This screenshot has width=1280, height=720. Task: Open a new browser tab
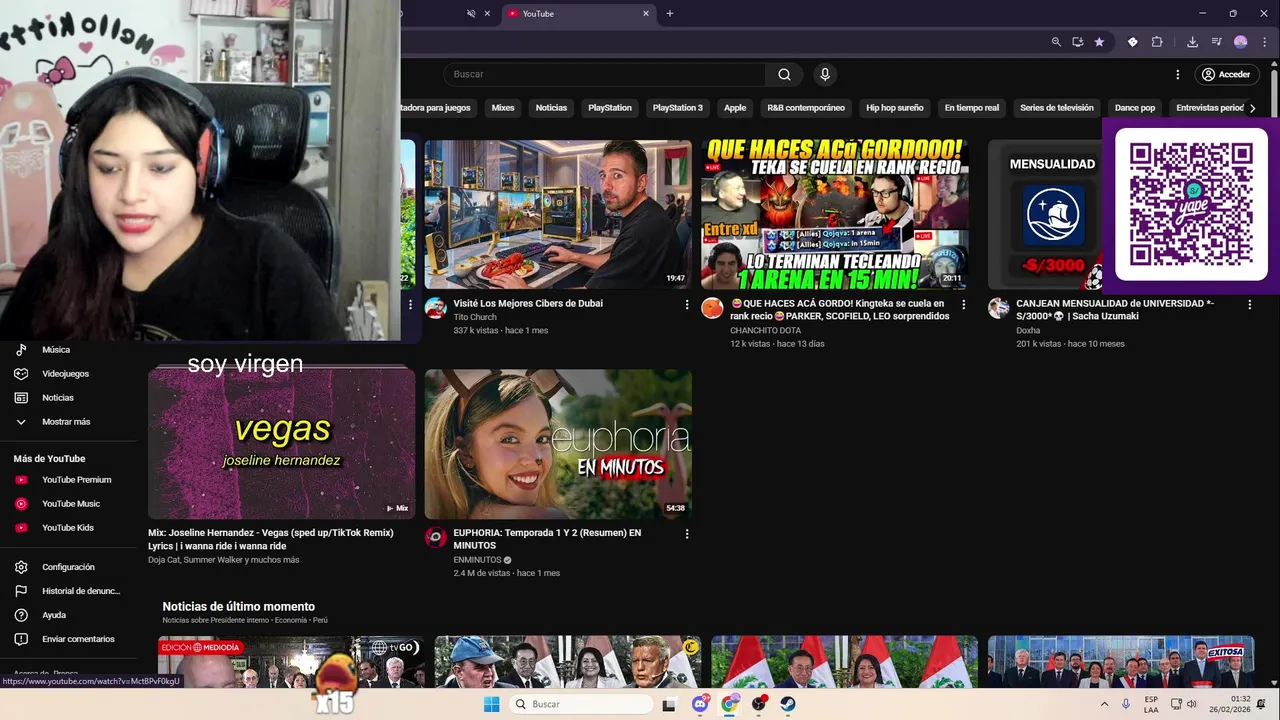coord(670,13)
